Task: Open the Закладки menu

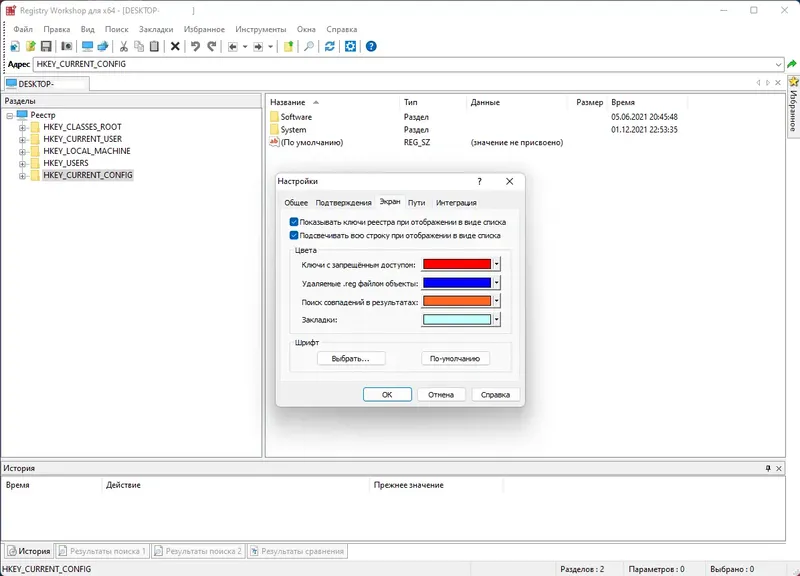Action: click(156, 30)
